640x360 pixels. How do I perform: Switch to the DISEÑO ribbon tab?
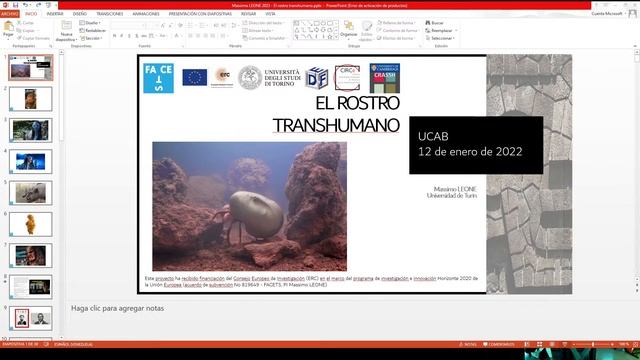point(80,14)
